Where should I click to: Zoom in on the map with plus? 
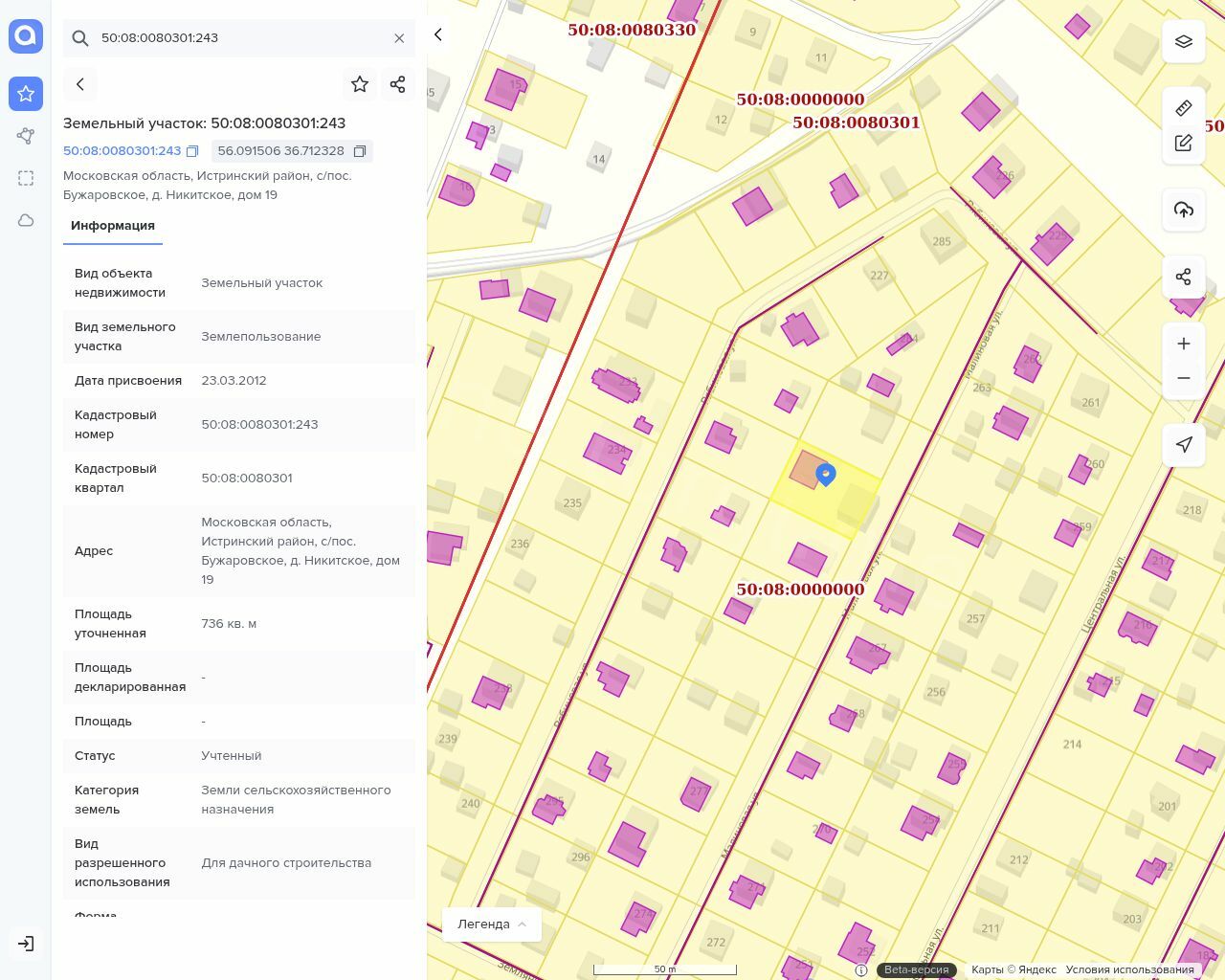click(1184, 344)
